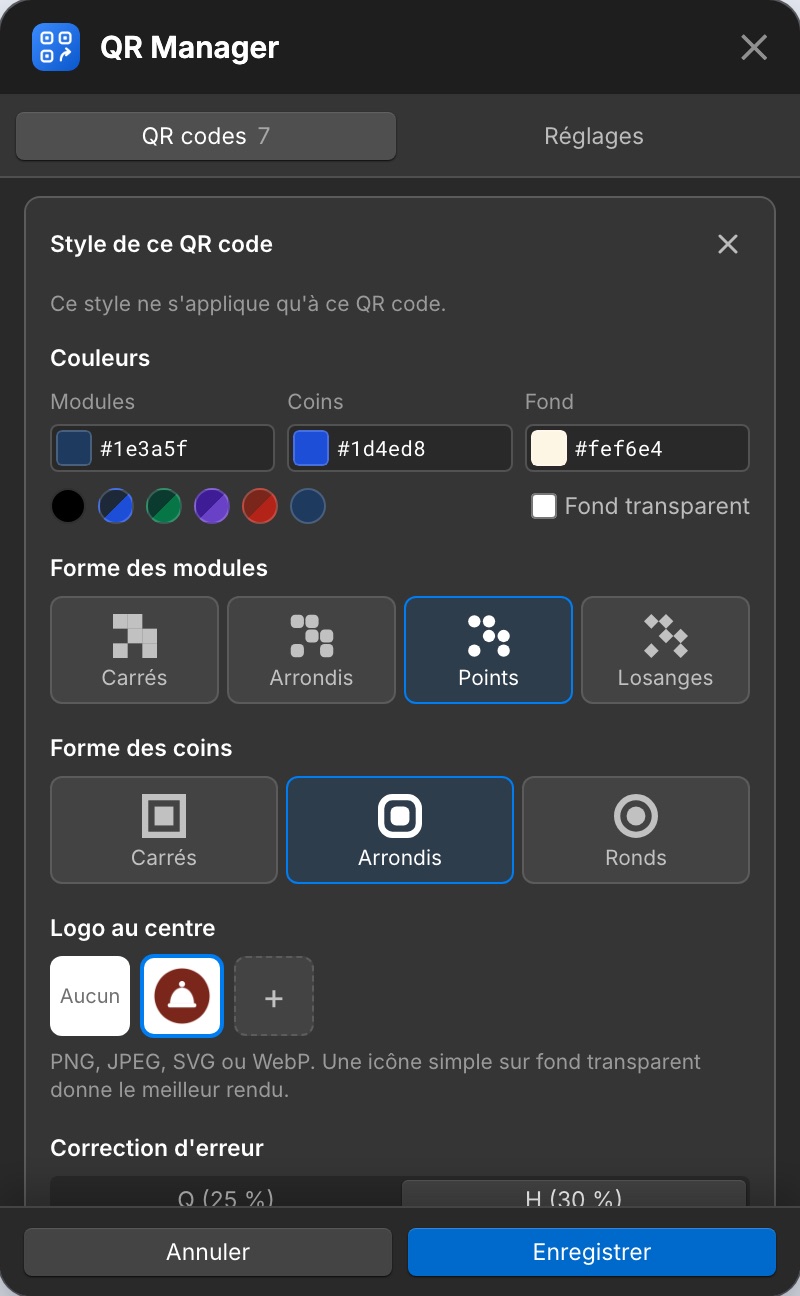This screenshot has width=800, height=1296.
Task: Choose Aucun for center logo
Action: (90, 996)
